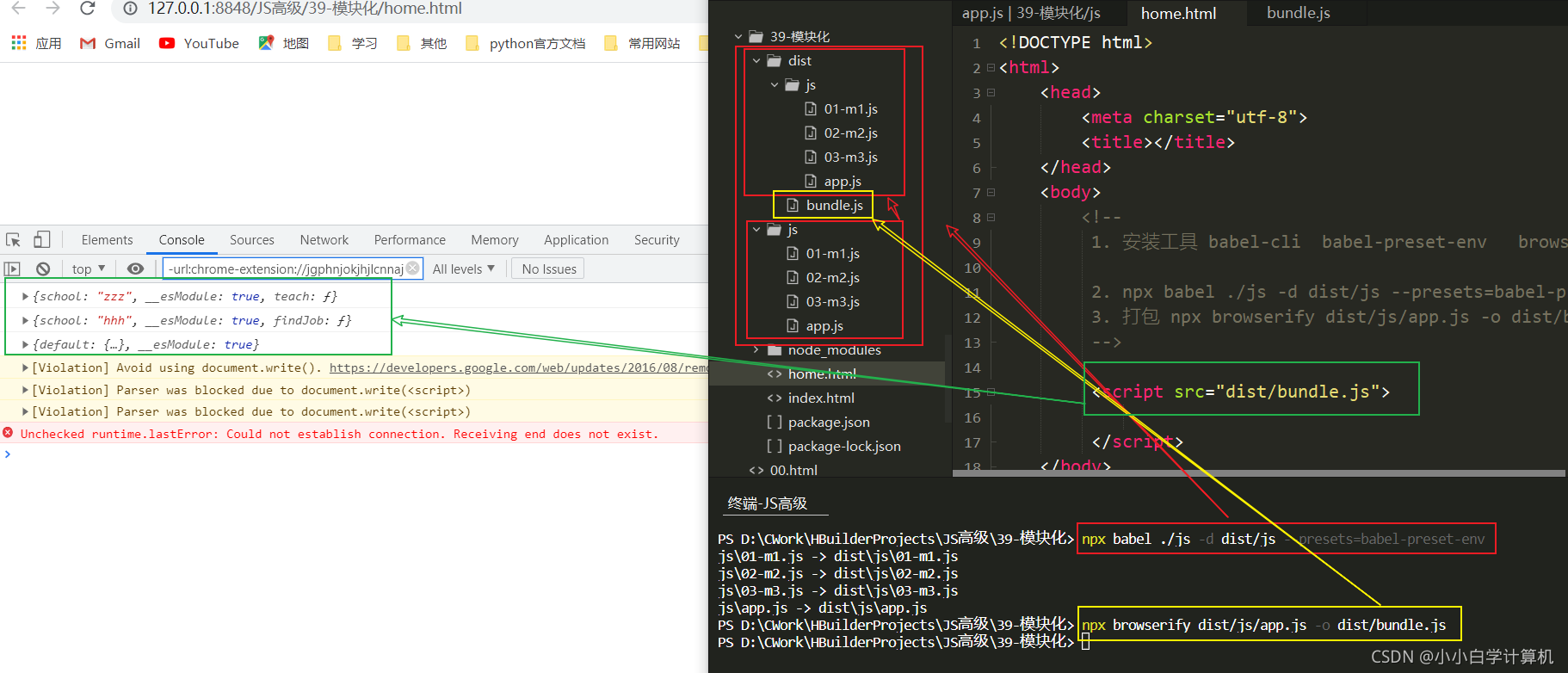Open the 地图 maps bookmark
The width and height of the screenshot is (1568, 673).
coord(284,43)
